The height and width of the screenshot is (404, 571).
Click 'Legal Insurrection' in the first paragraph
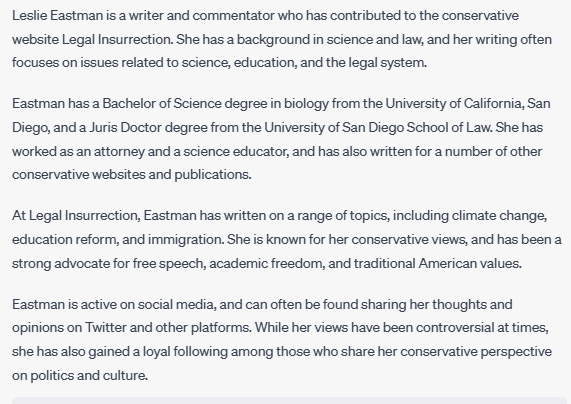(x=117, y=40)
